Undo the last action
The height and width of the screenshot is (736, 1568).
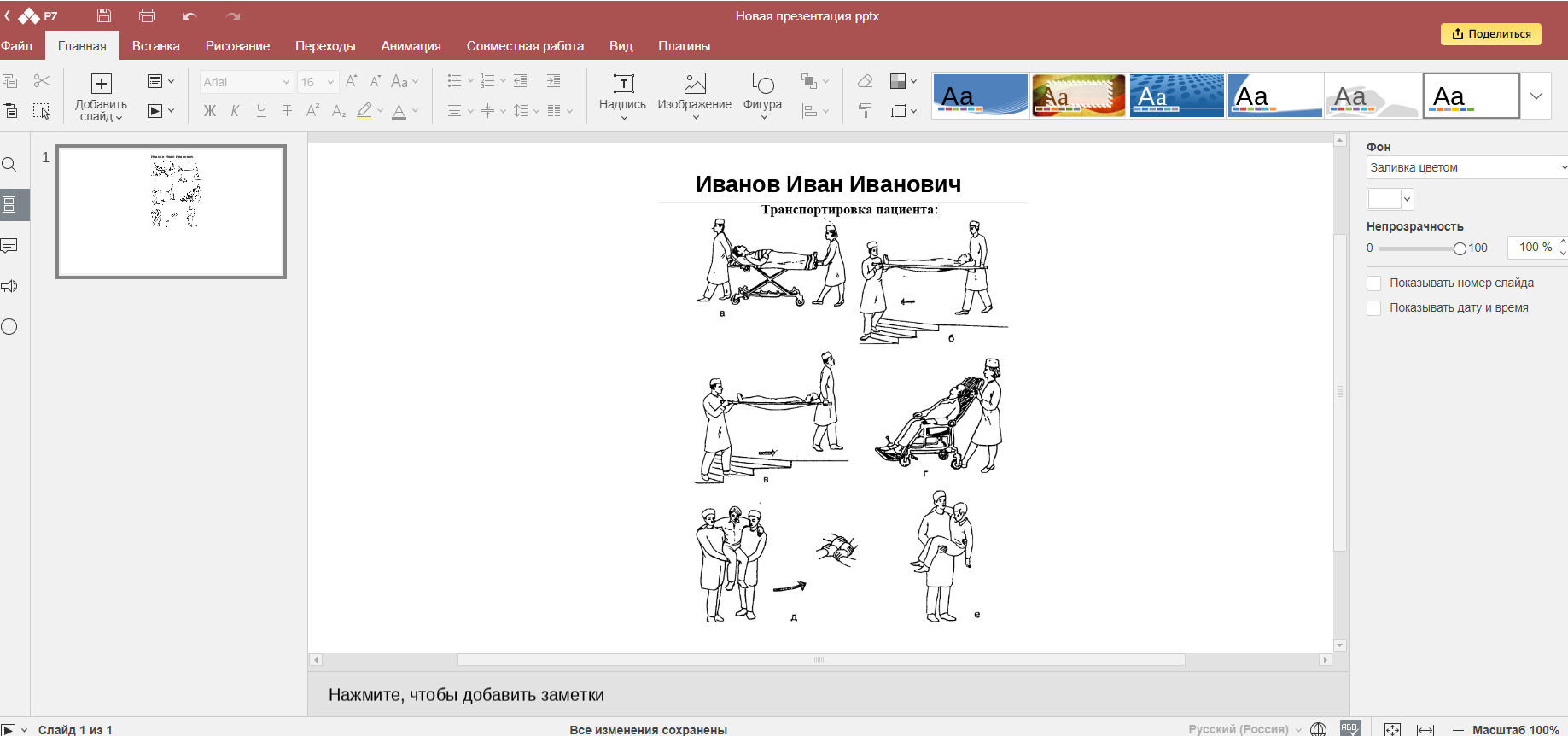[189, 15]
